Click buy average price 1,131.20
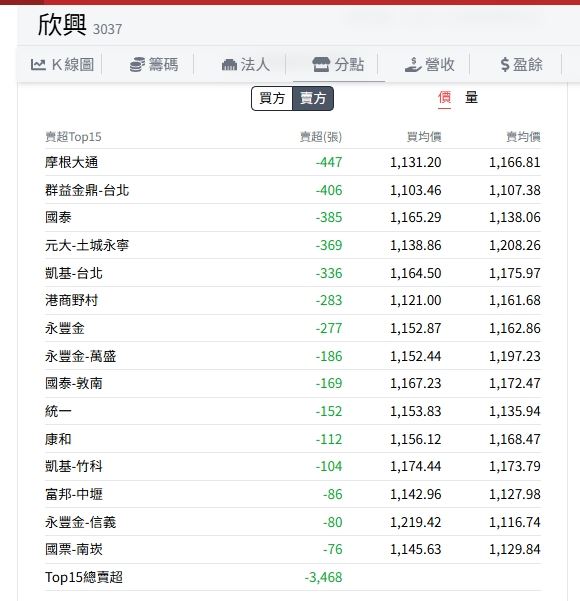 [416, 163]
